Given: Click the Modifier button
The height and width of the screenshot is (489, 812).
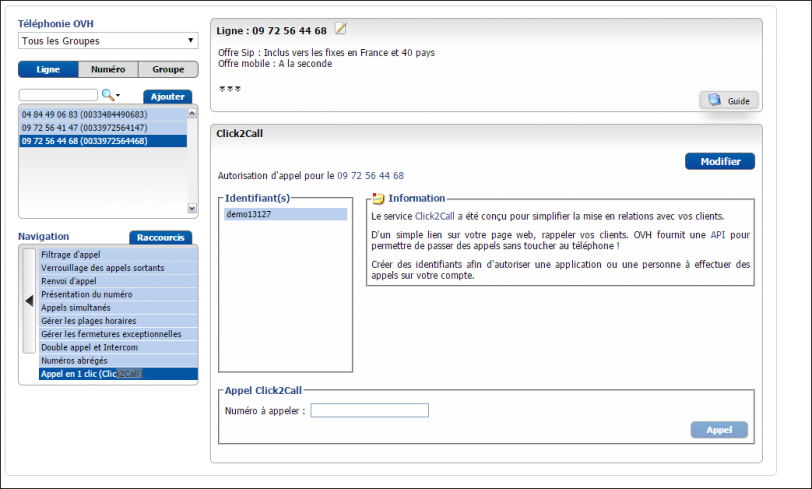Looking at the screenshot, I should [720, 161].
